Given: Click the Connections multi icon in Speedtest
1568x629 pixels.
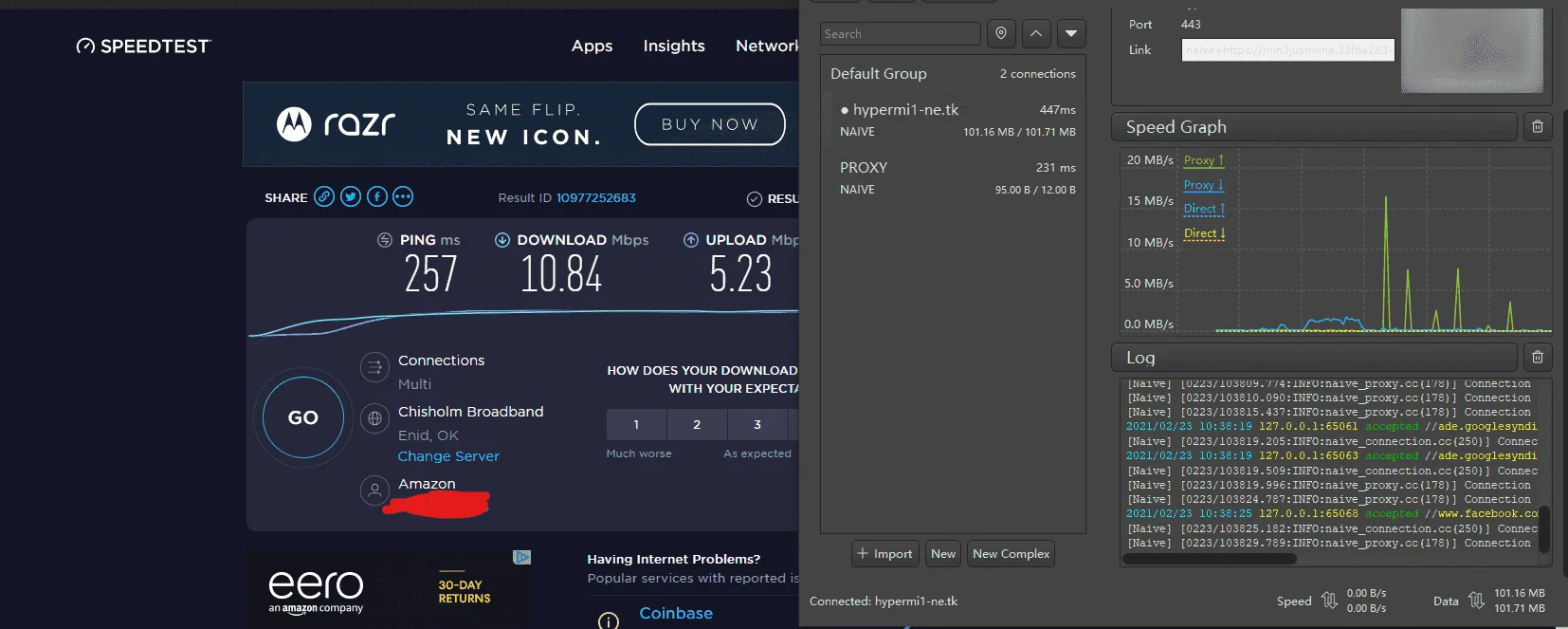Looking at the screenshot, I should (374, 366).
